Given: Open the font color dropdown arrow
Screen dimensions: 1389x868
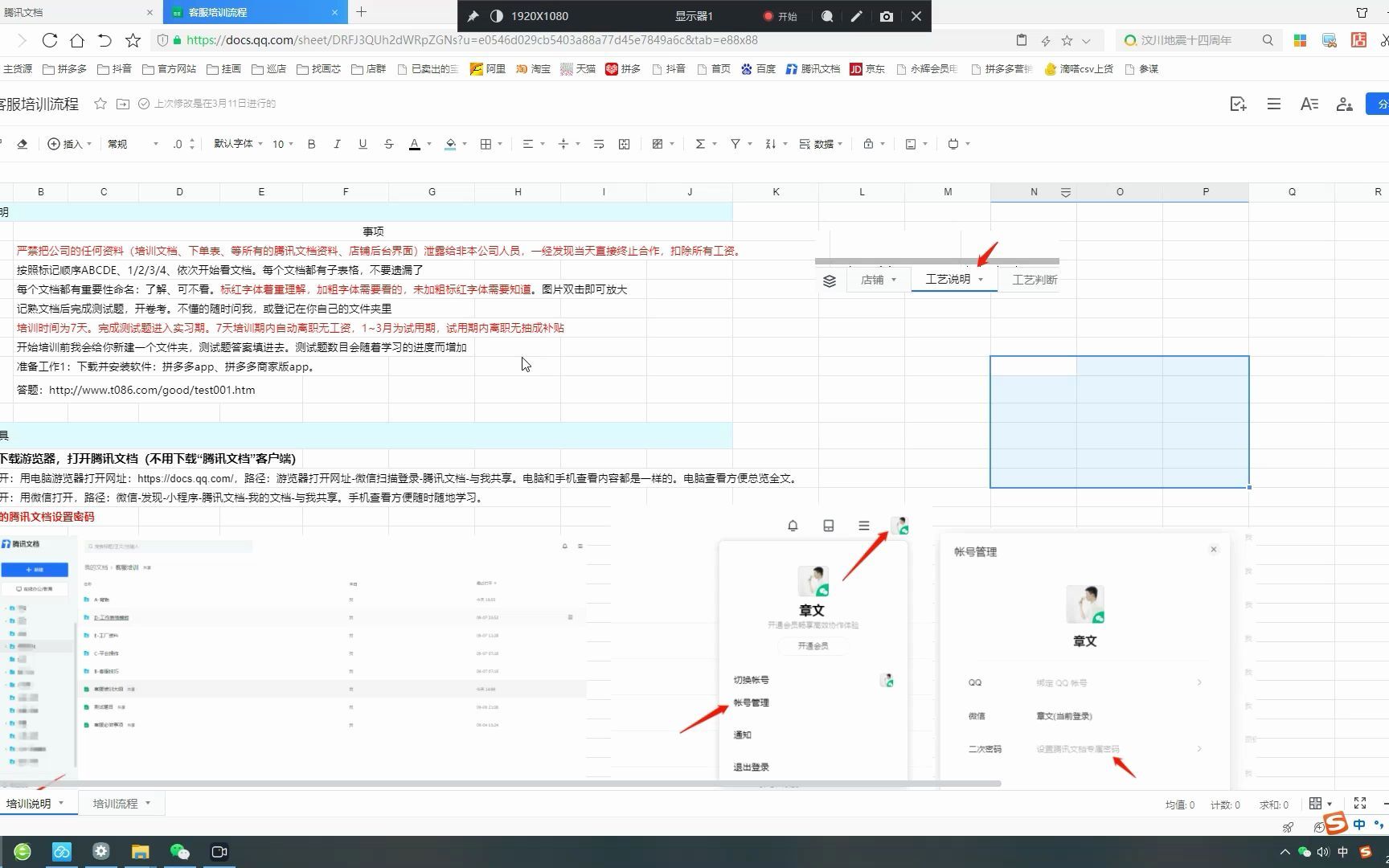Looking at the screenshot, I should [x=429, y=144].
